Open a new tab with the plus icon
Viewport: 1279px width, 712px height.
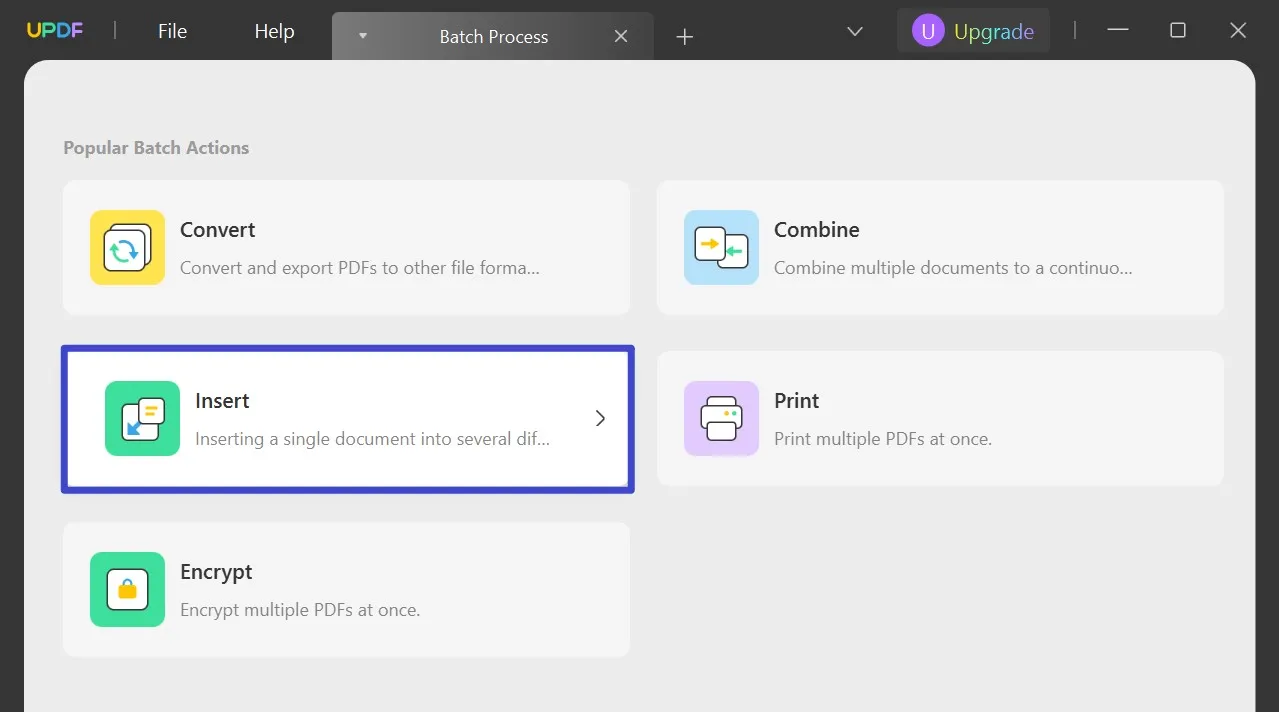684,36
